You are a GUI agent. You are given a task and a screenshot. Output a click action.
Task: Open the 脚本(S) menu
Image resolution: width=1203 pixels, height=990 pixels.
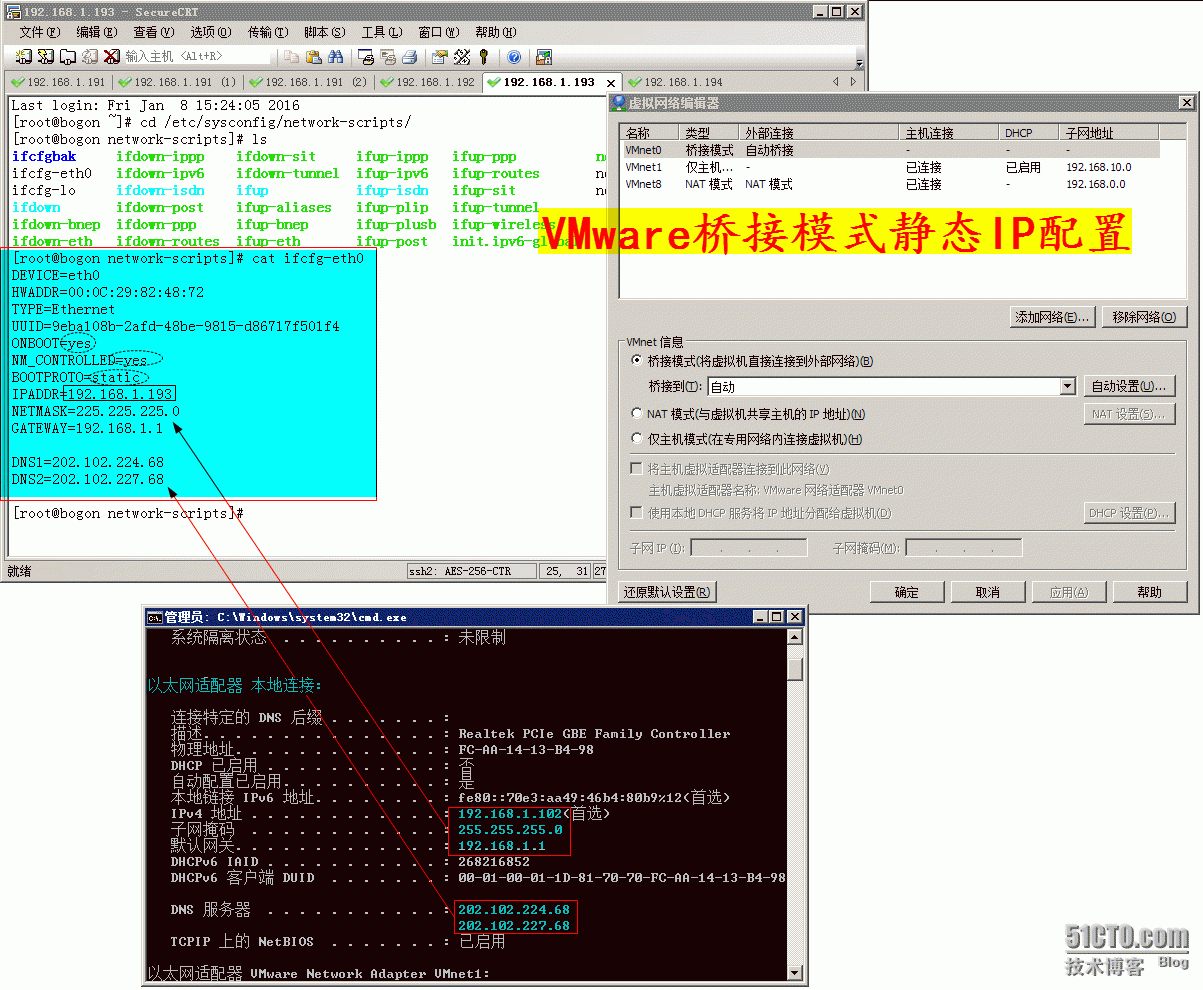point(325,32)
